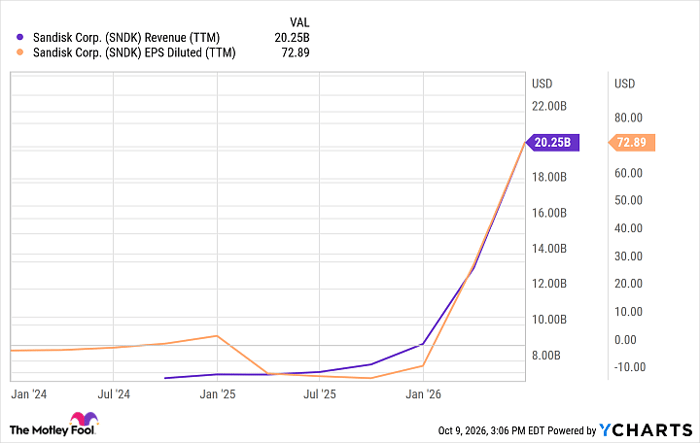Select the Sandisk Corp. EPS Diluted (TTM) legend label
The width and height of the screenshot is (700, 443).
[x=134, y=52]
